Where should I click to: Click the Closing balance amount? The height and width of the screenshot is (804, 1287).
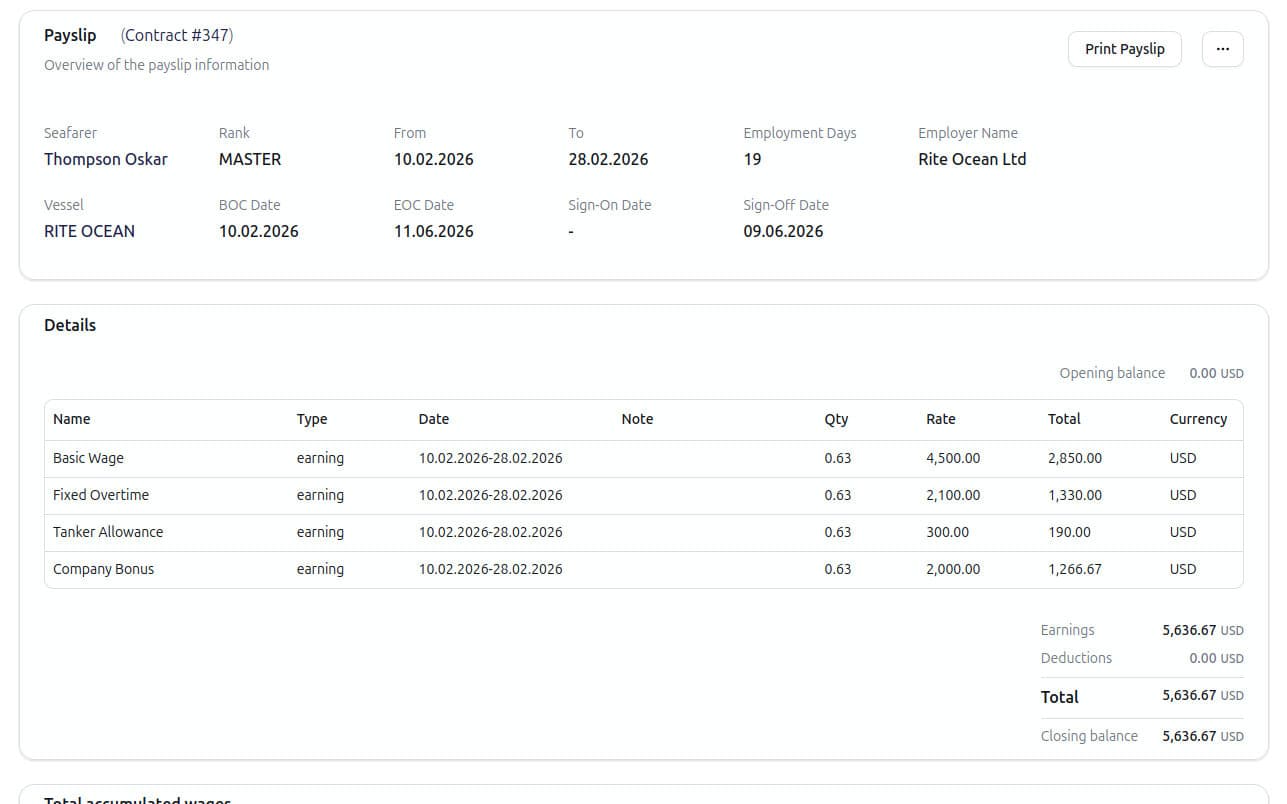coord(1203,736)
